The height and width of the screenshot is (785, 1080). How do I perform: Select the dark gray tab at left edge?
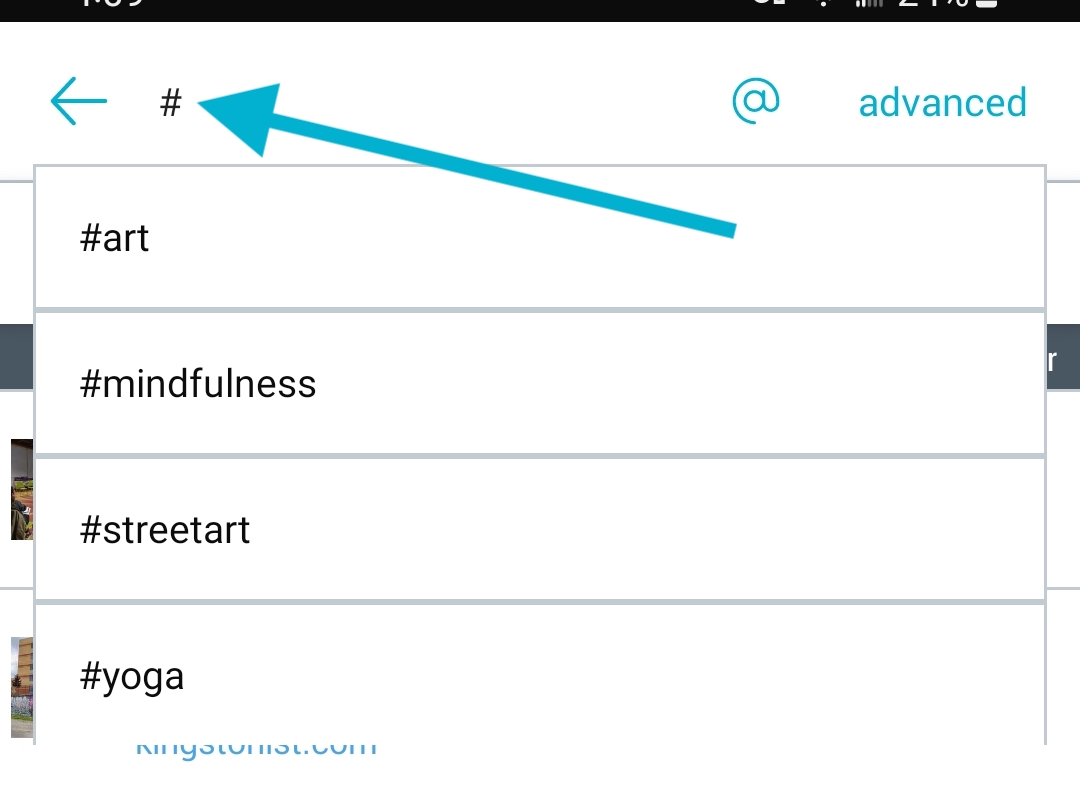[17, 357]
